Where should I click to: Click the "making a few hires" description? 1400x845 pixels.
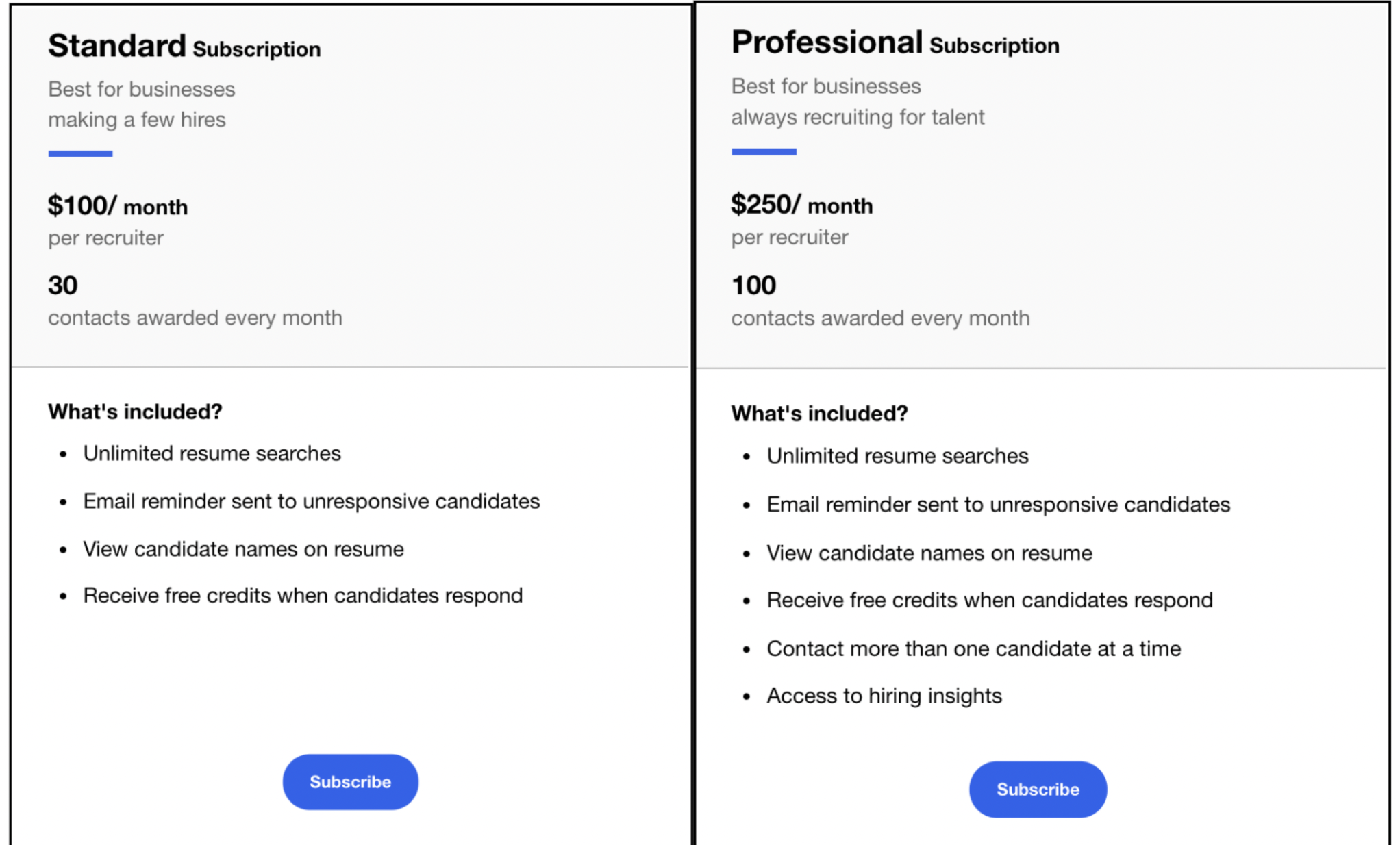coord(136,120)
